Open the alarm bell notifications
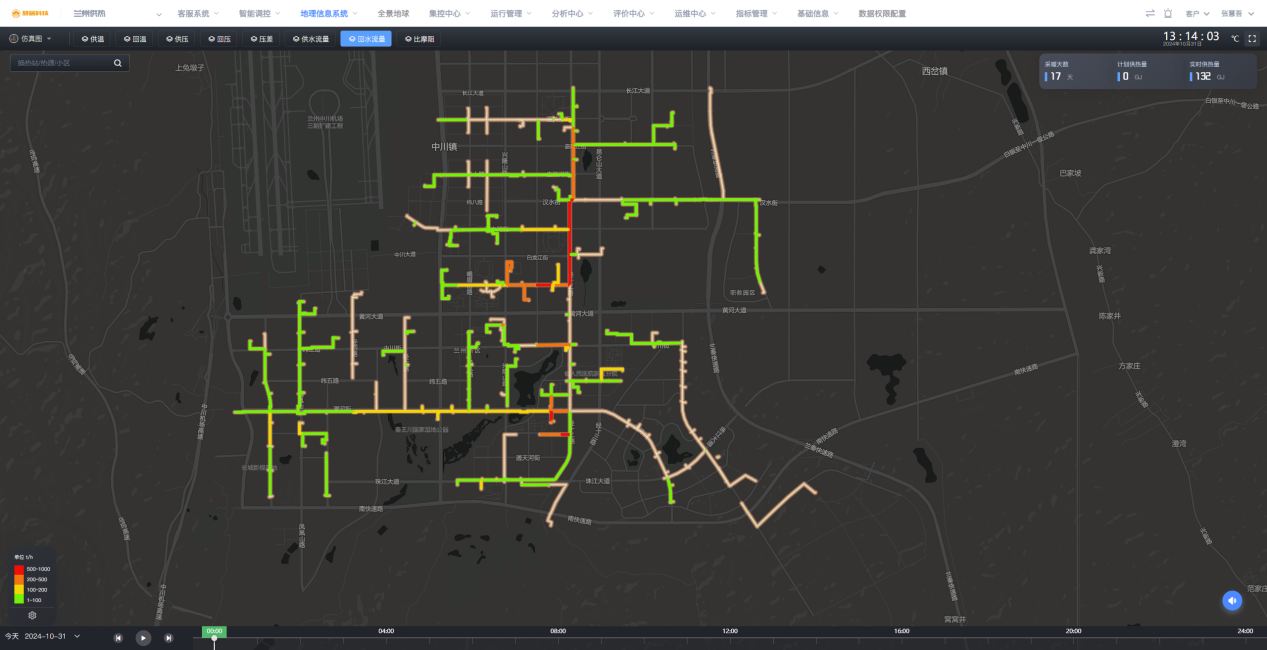The height and width of the screenshot is (650, 1267). [1167, 14]
